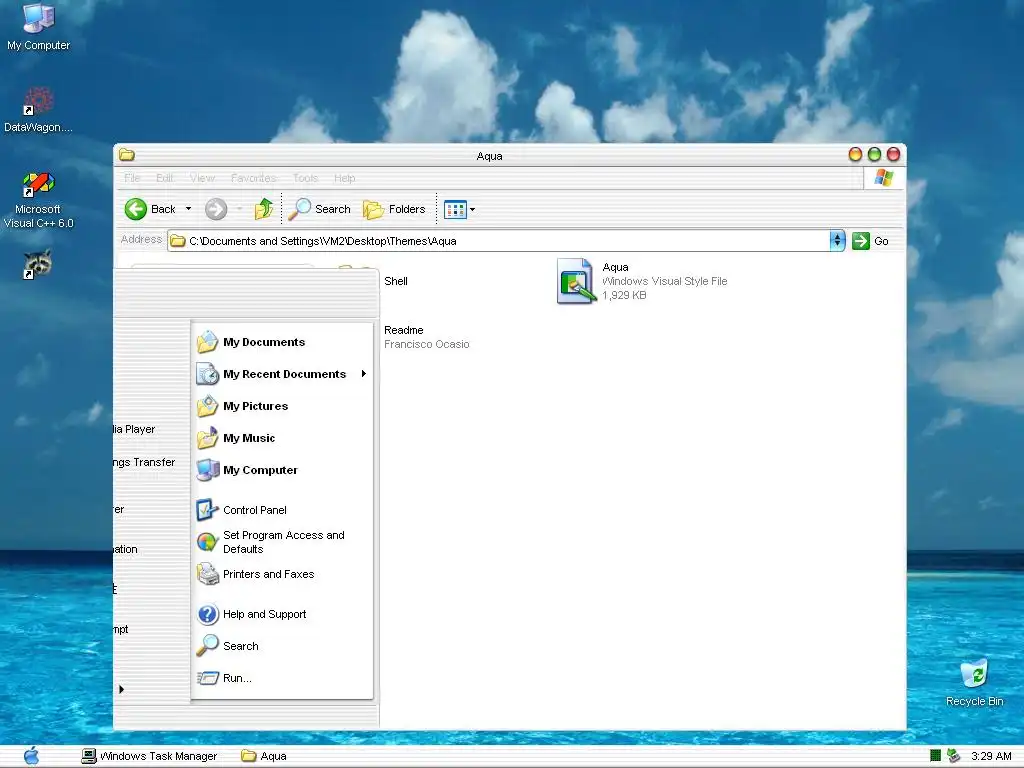The width and height of the screenshot is (1024, 768).
Task: Expand the Views dropdown arrow
Action: pos(472,210)
